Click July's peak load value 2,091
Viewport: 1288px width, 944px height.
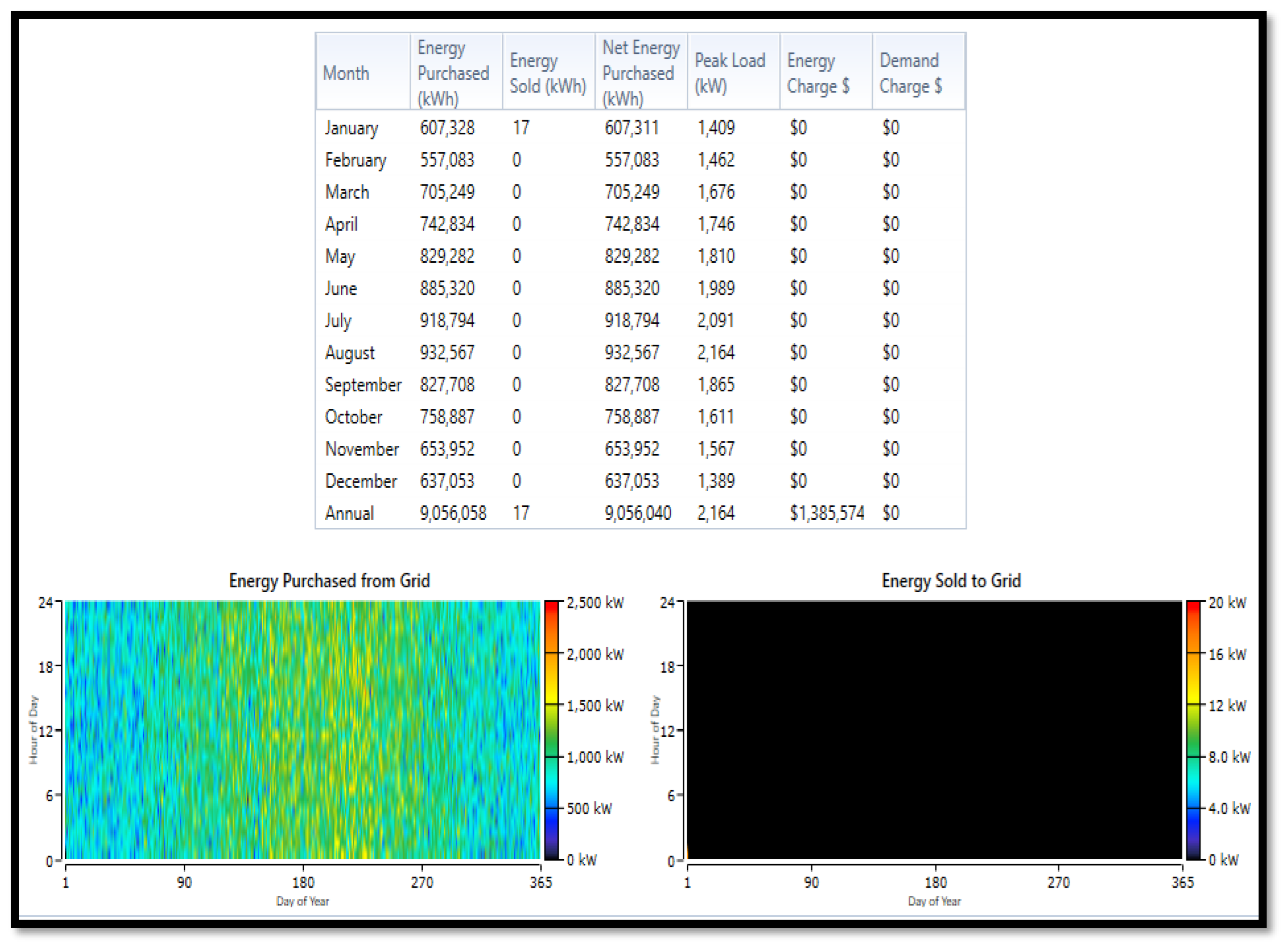coord(715,321)
